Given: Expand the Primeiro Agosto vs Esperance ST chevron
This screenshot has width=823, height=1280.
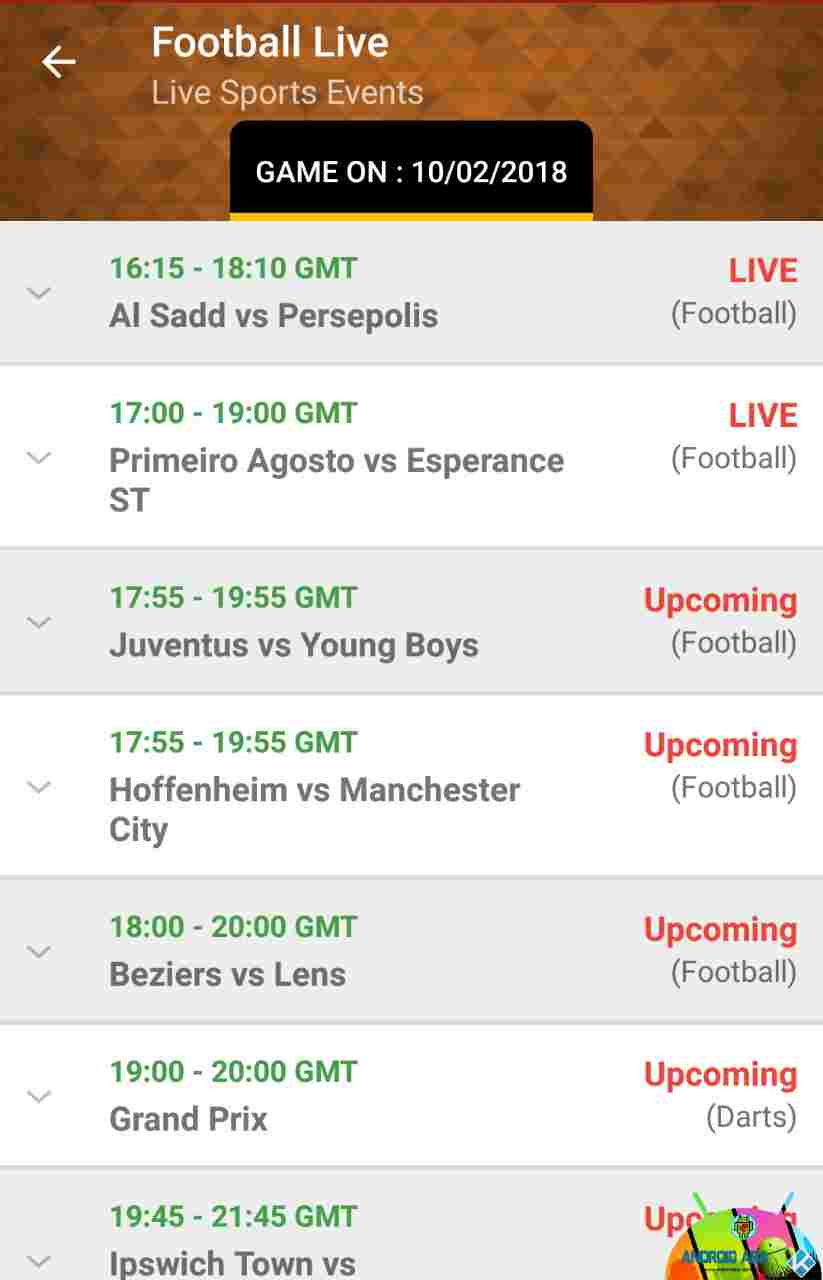Looking at the screenshot, I should (x=39, y=458).
